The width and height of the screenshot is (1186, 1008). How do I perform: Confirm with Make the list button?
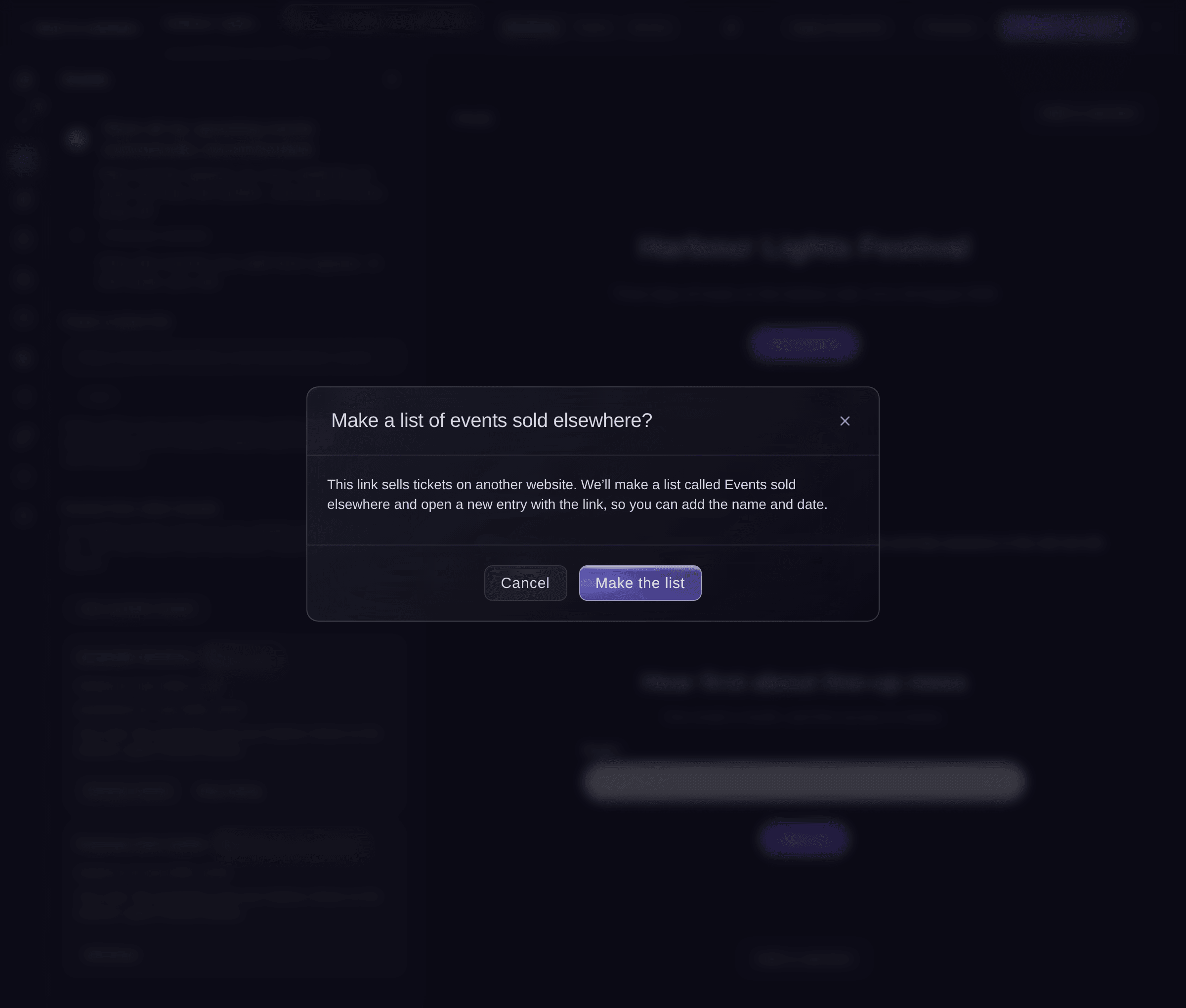click(639, 583)
